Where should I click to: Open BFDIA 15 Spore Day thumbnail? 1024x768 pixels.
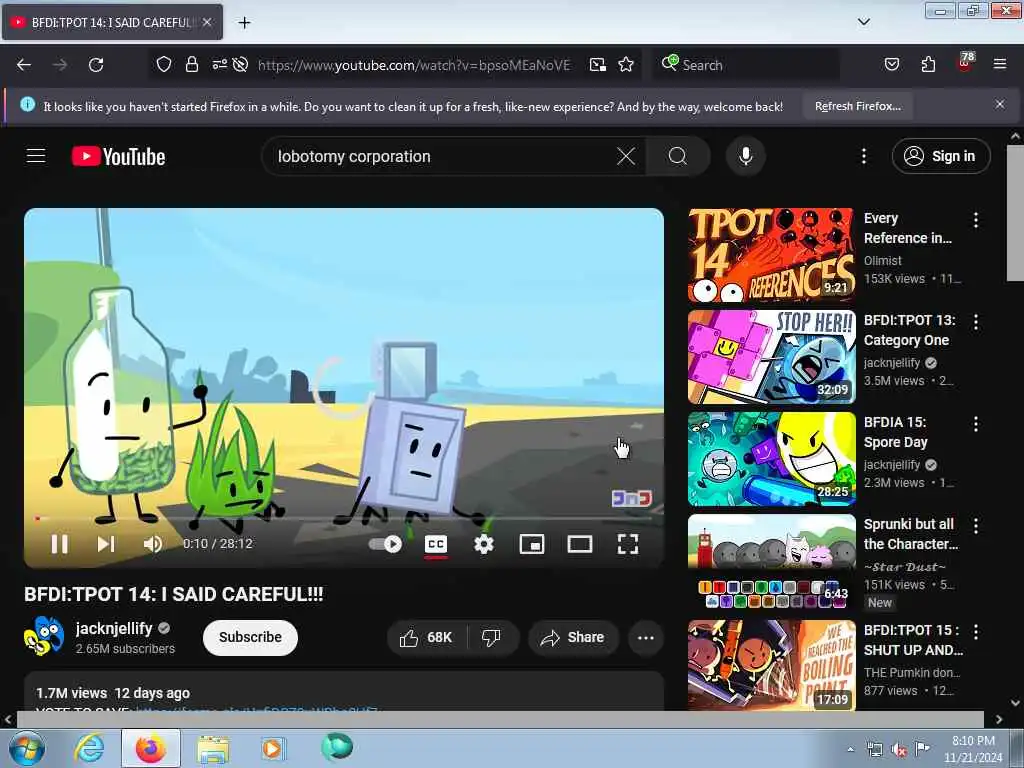(x=771, y=459)
